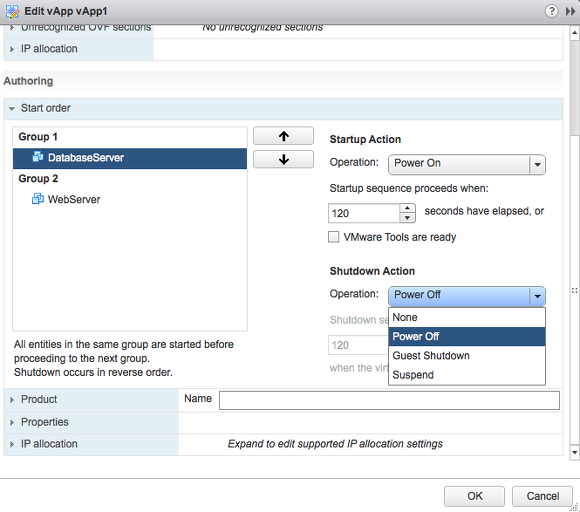Click scrollbar up arrow
The image size is (580, 512).
pos(574,33)
